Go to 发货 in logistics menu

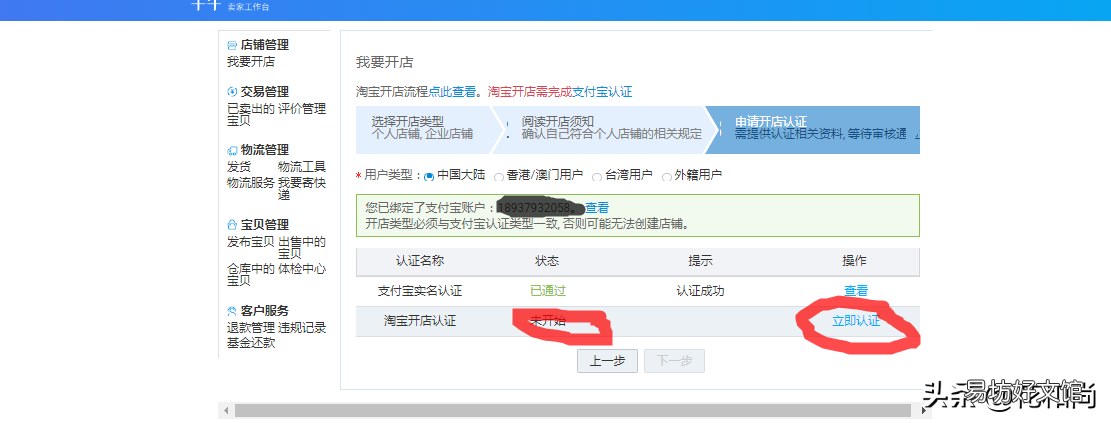[x=239, y=167]
